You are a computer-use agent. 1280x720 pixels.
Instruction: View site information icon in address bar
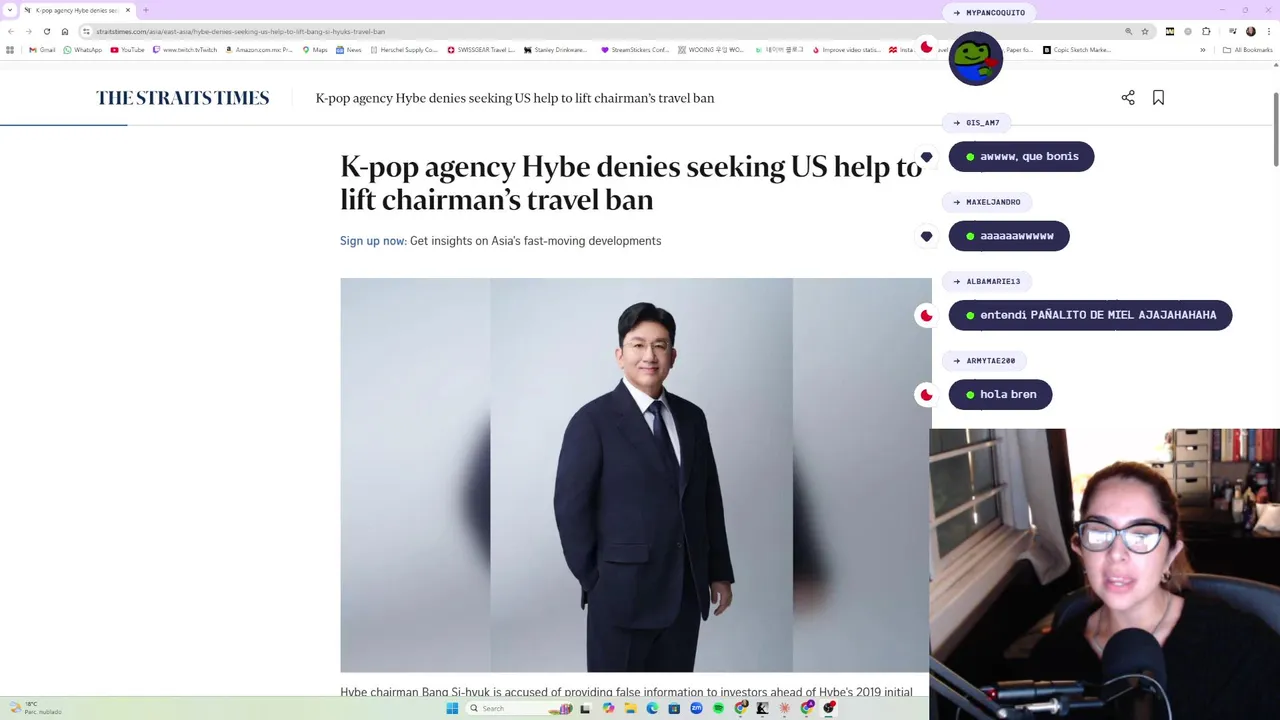[x=87, y=31]
